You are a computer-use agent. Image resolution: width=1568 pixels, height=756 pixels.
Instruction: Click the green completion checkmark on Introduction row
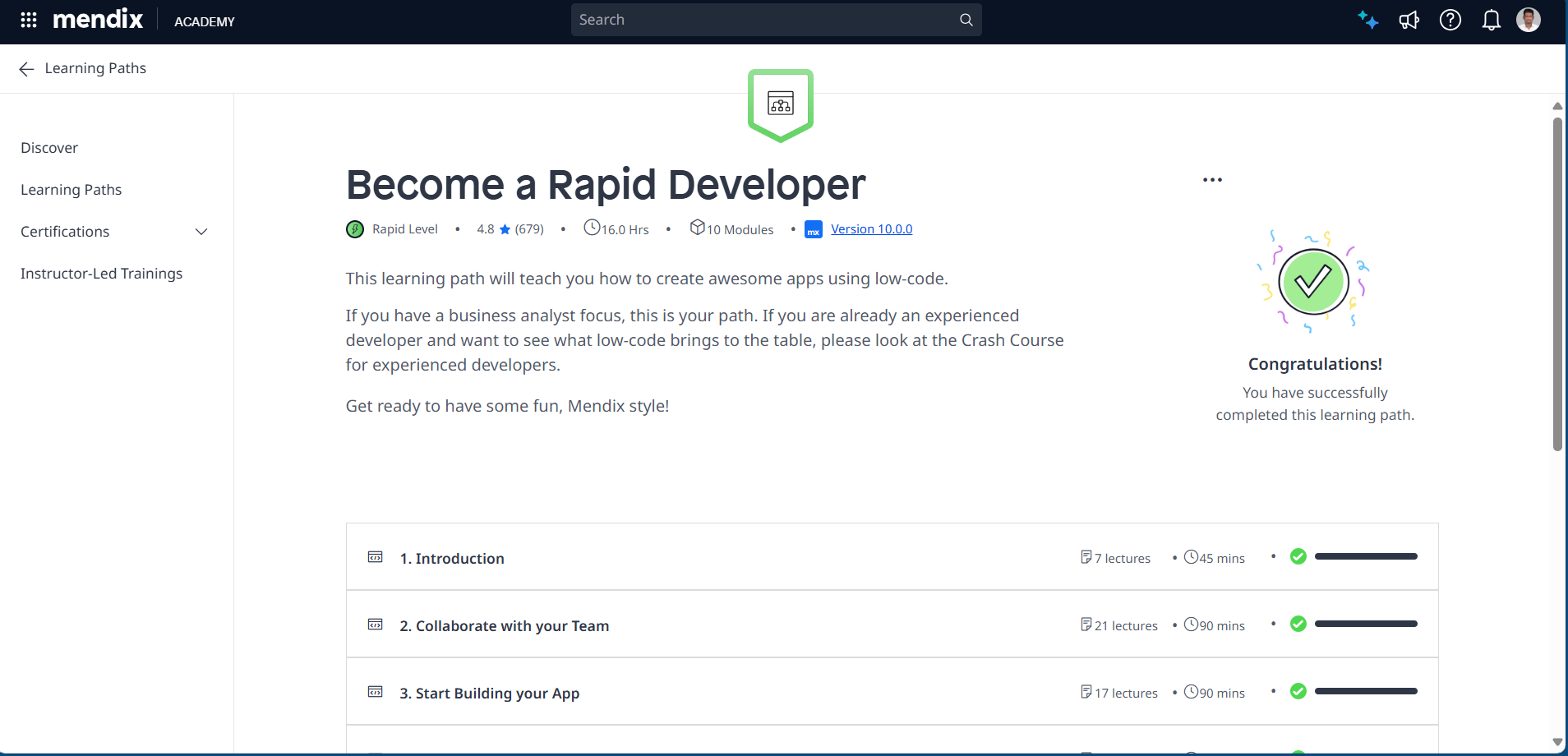tap(1299, 556)
